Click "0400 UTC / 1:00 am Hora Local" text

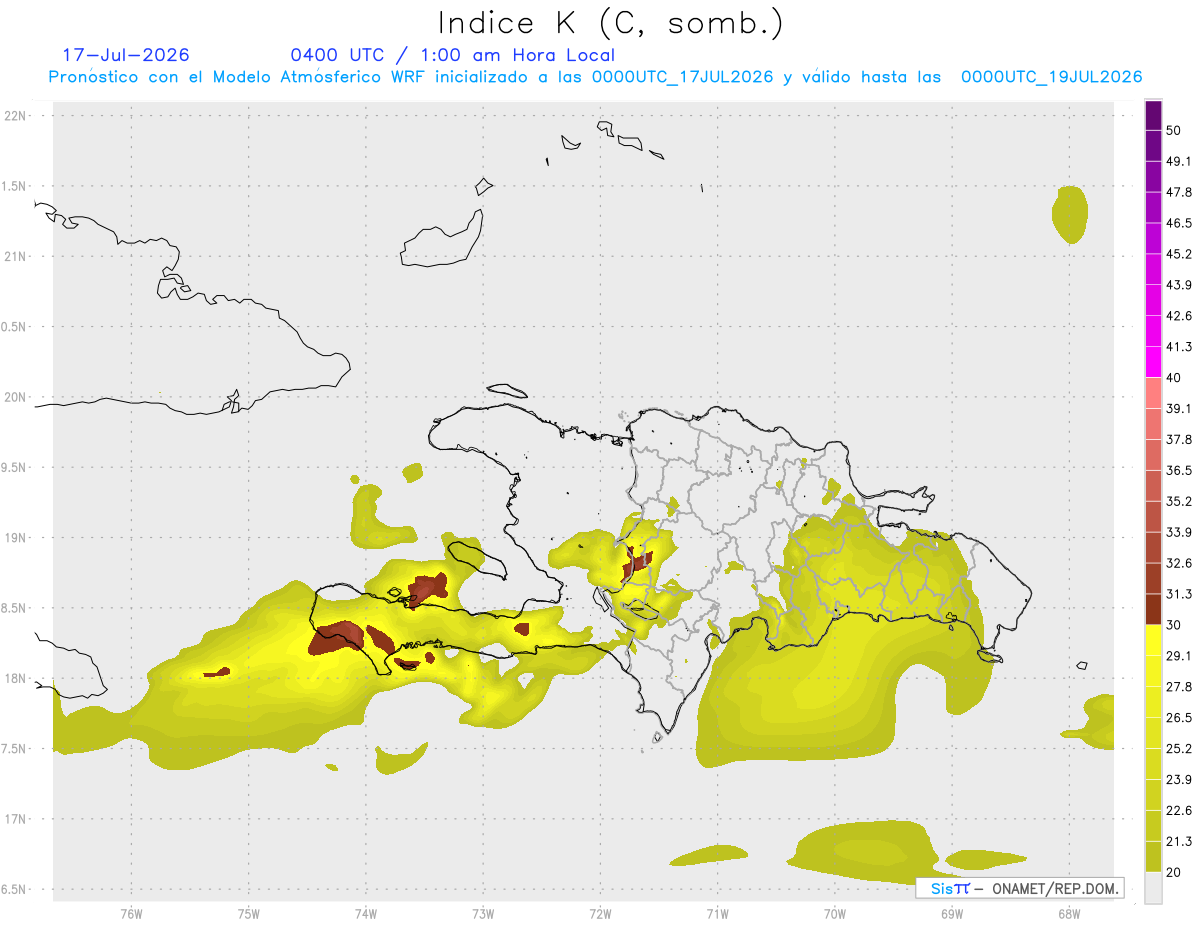(452, 55)
